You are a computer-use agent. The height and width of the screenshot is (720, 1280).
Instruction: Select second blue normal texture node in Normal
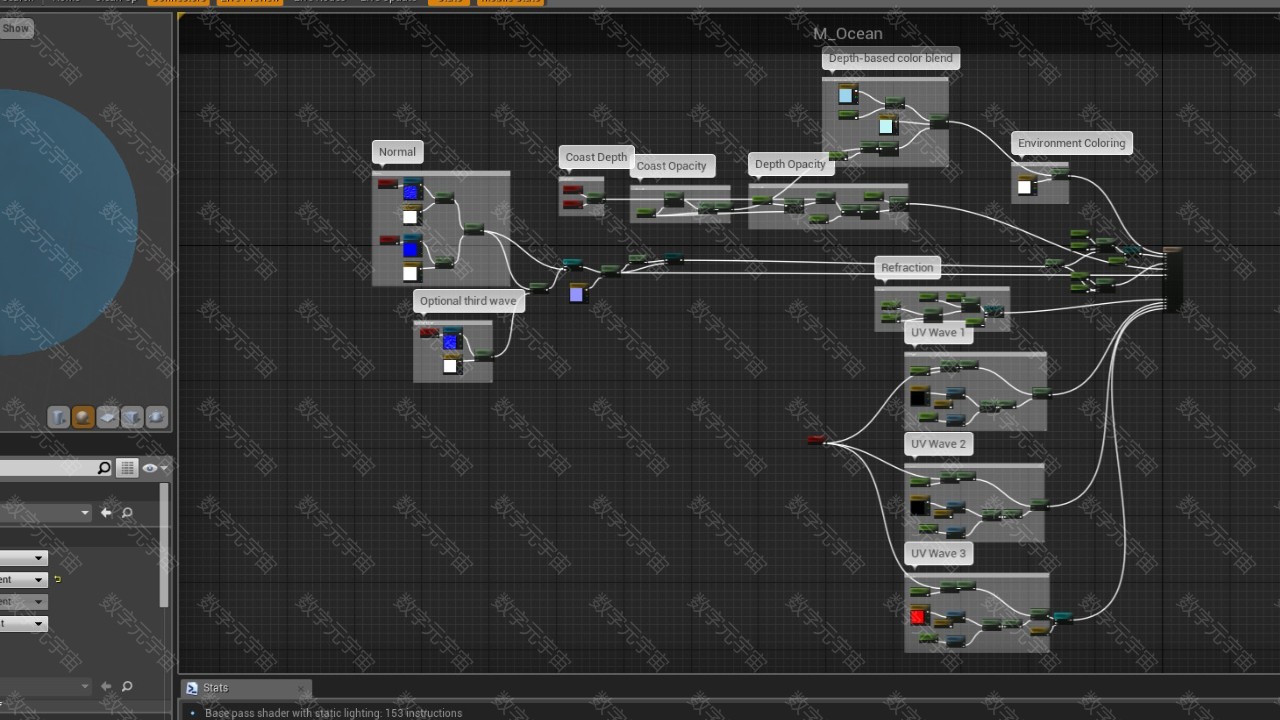coord(411,246)
